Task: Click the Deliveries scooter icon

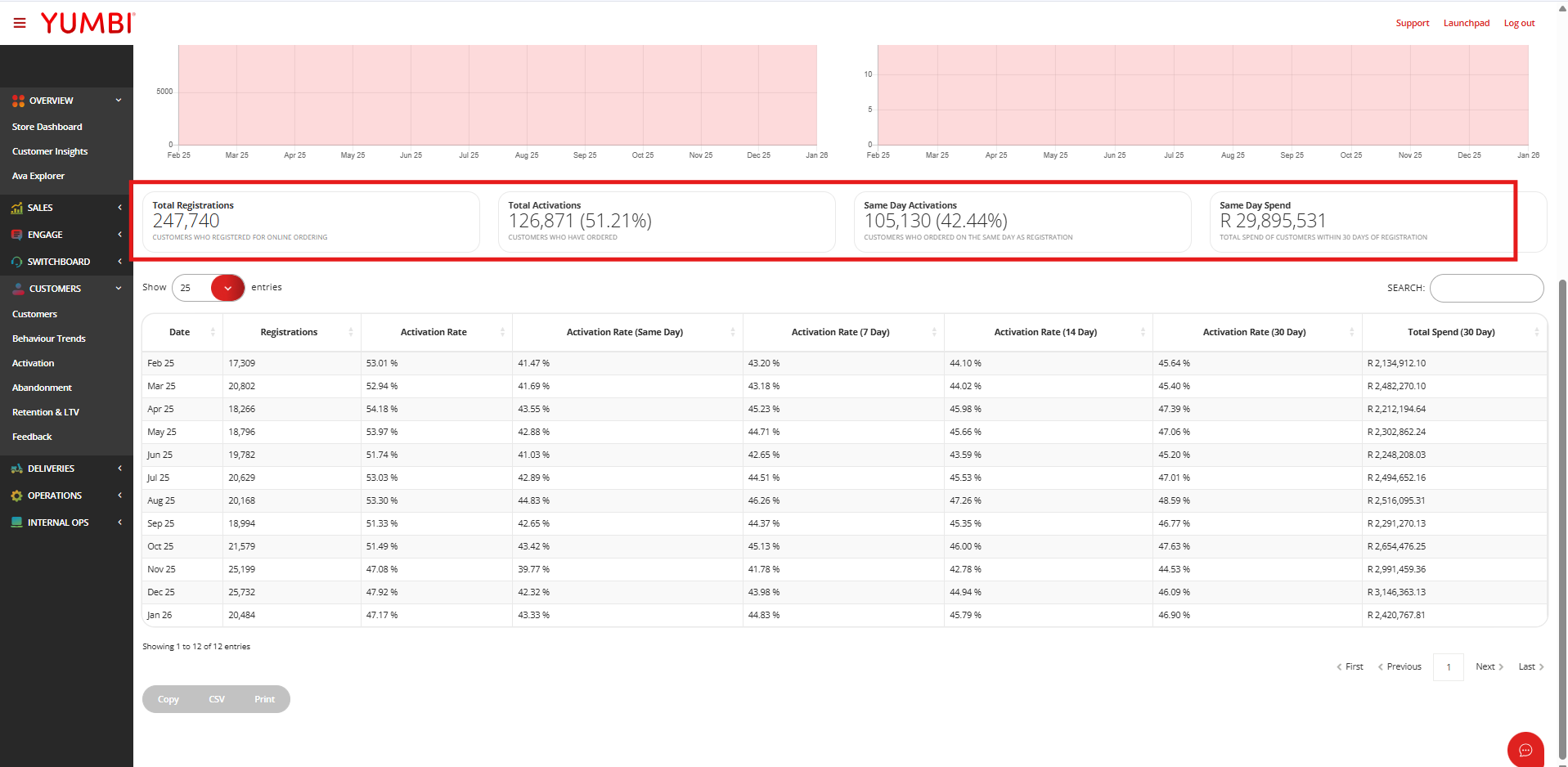Action: (17, 469)
